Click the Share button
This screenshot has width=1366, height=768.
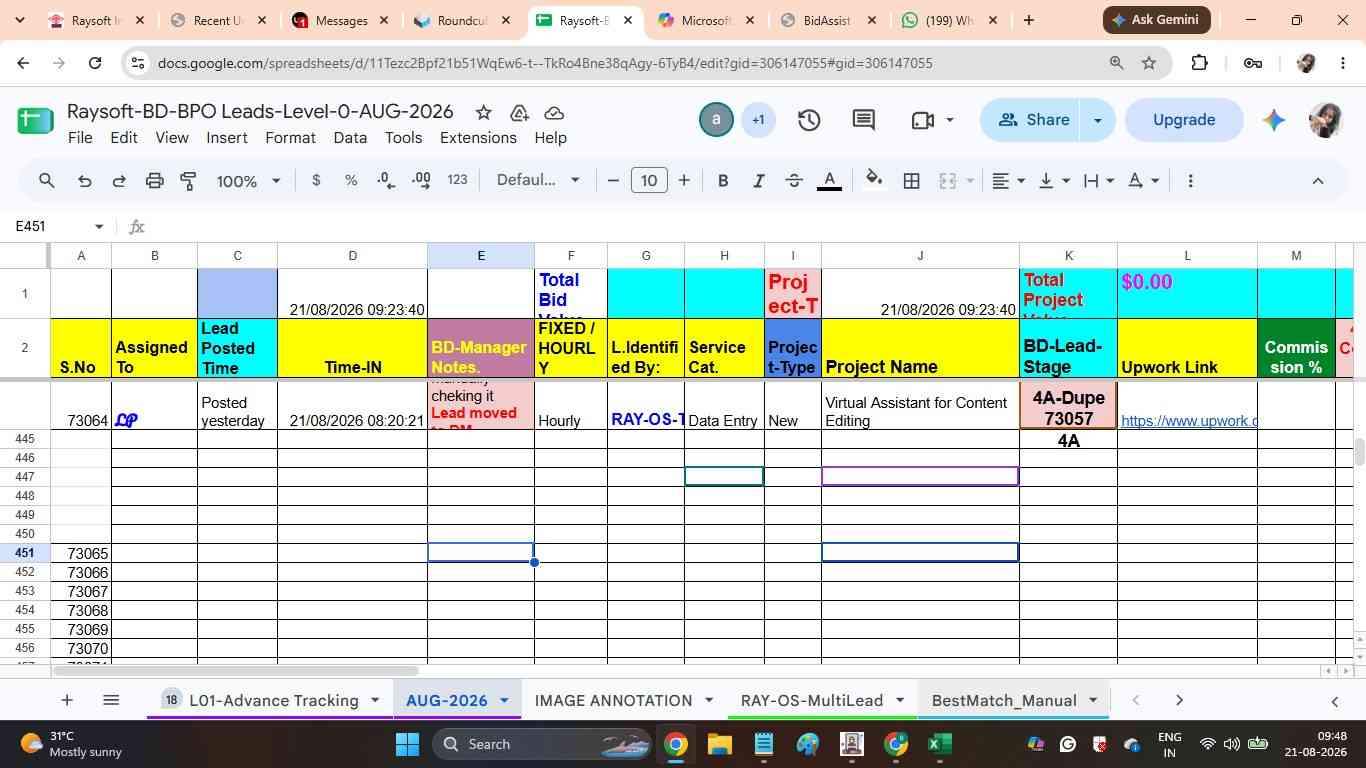coord(1034,120)
